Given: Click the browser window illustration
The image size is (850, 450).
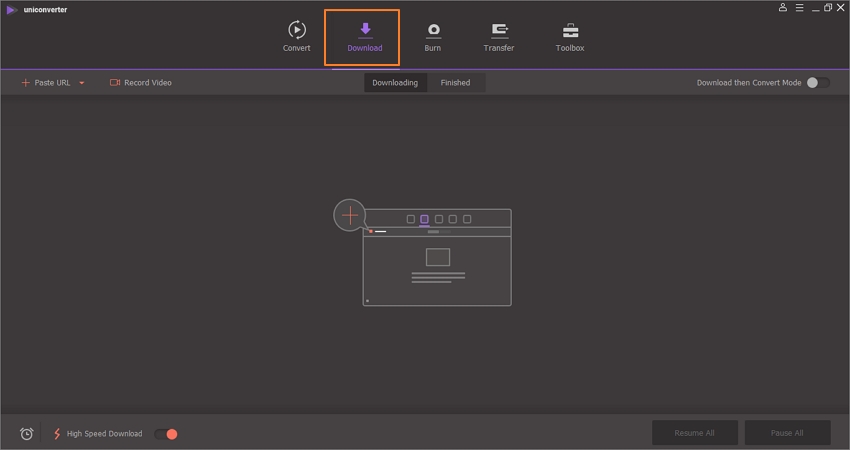Looking at the screenshot, I should [437, 258].
